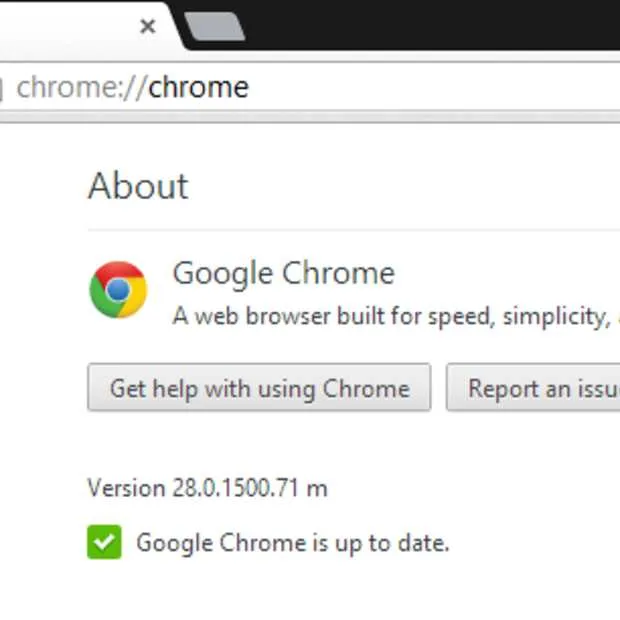Image resolution: width=620 pixels, height=620 pixels.
Task: Click the chrome://chrome address bar
Action: [x=310, y=87]
